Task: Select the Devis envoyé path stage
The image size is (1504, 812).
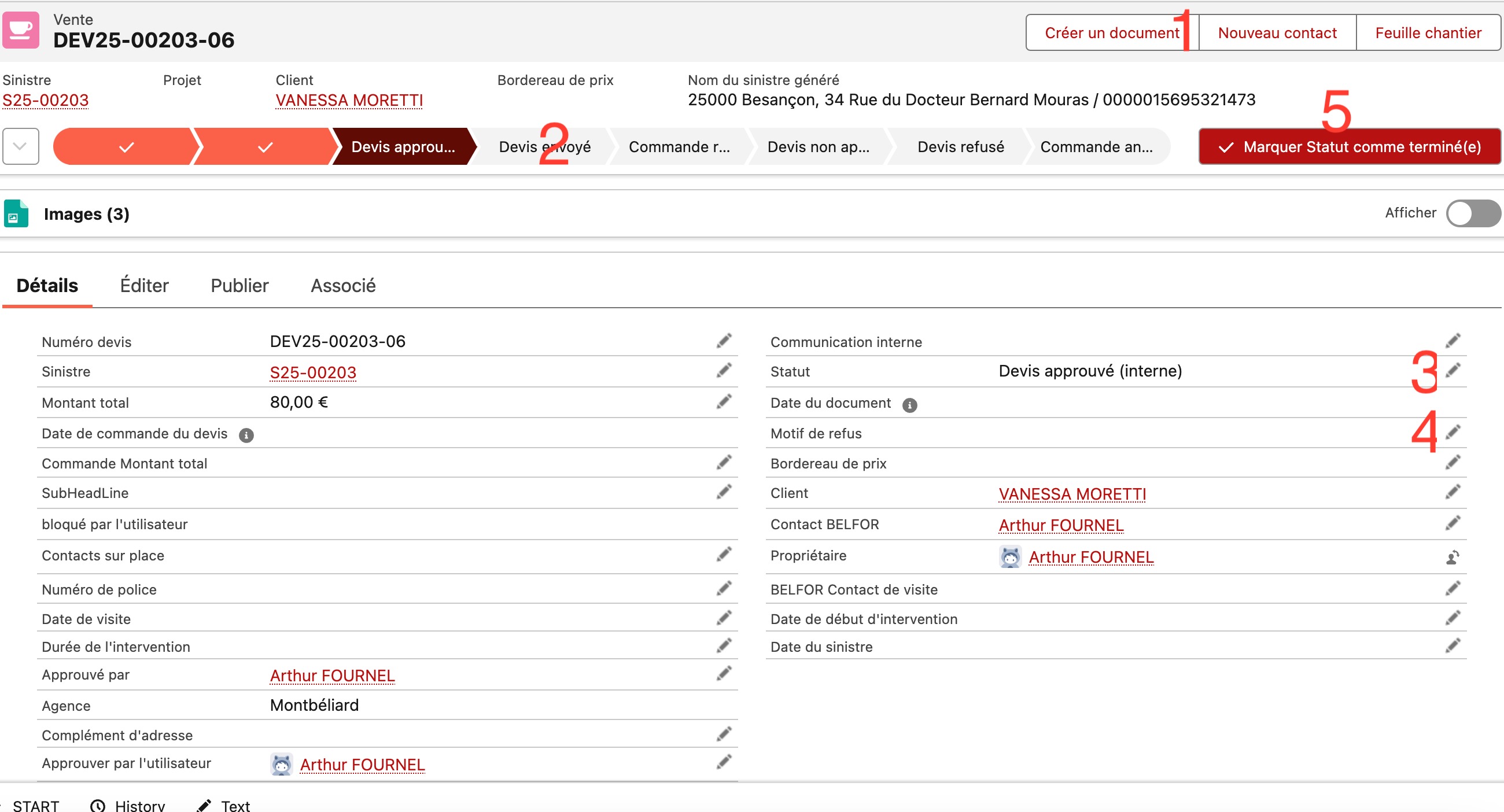Action: click(544, 146)
